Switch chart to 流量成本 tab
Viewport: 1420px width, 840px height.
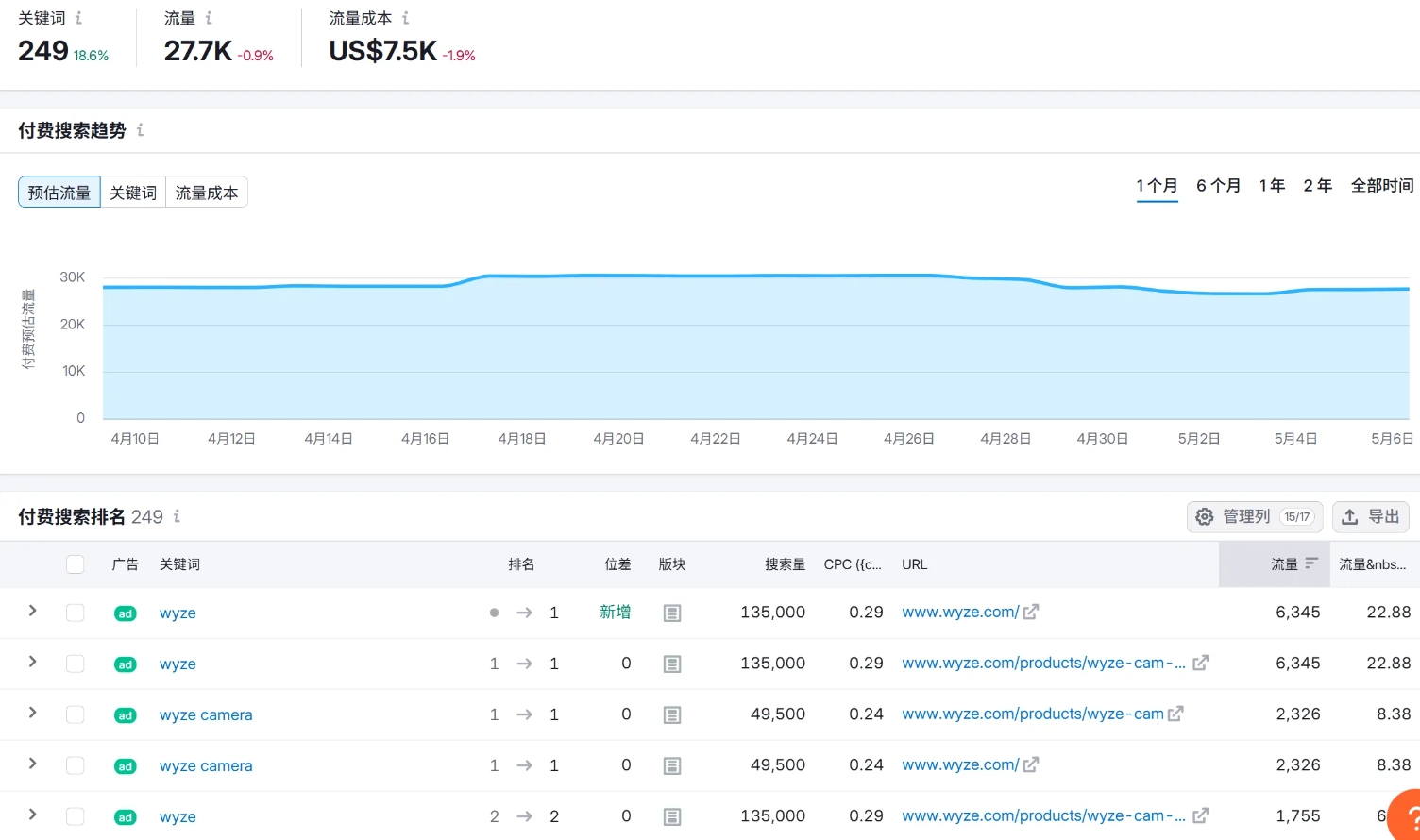tap(207, 193)
